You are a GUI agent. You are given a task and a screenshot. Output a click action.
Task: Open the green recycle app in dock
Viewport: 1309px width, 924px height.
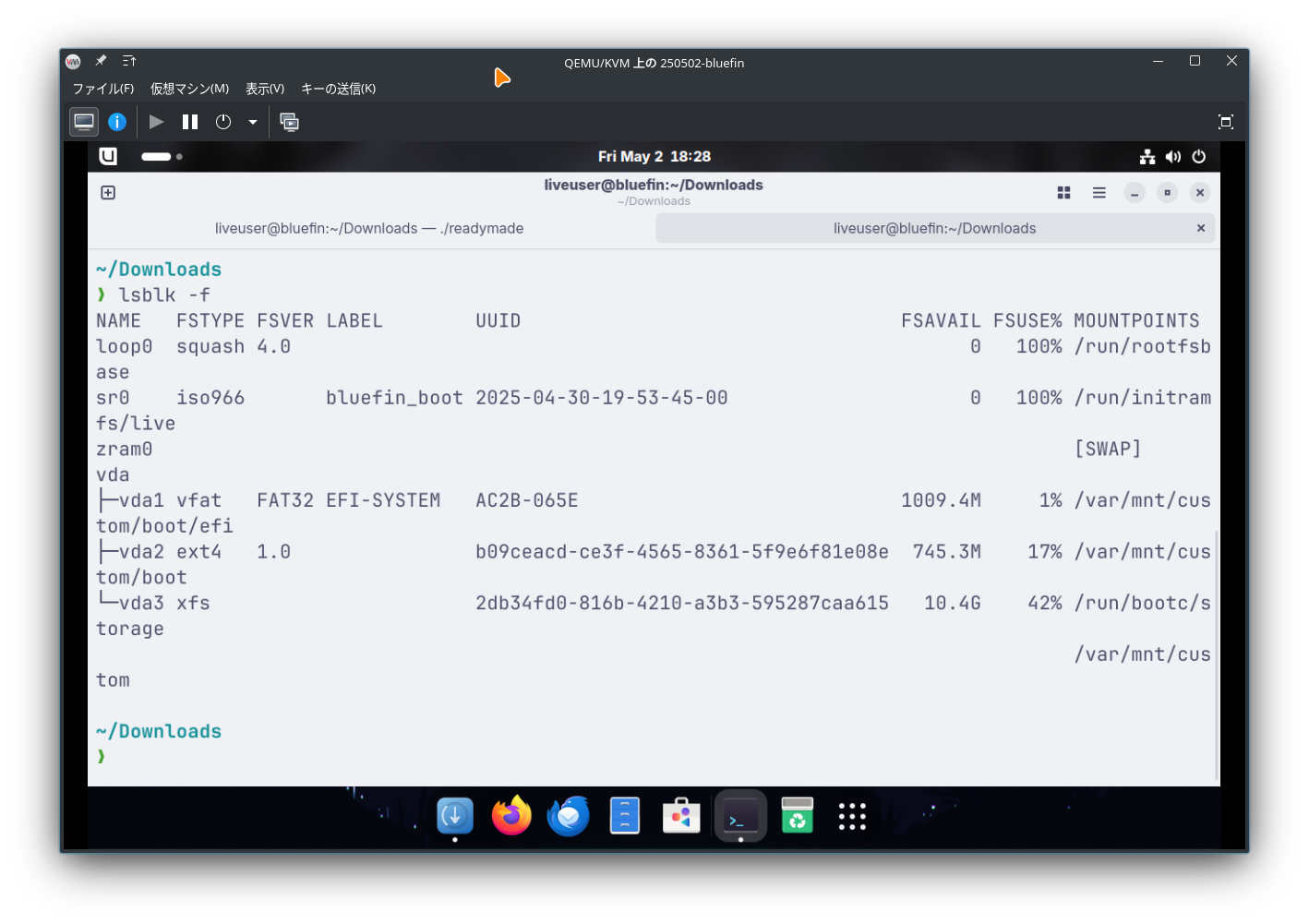point(798,816)
